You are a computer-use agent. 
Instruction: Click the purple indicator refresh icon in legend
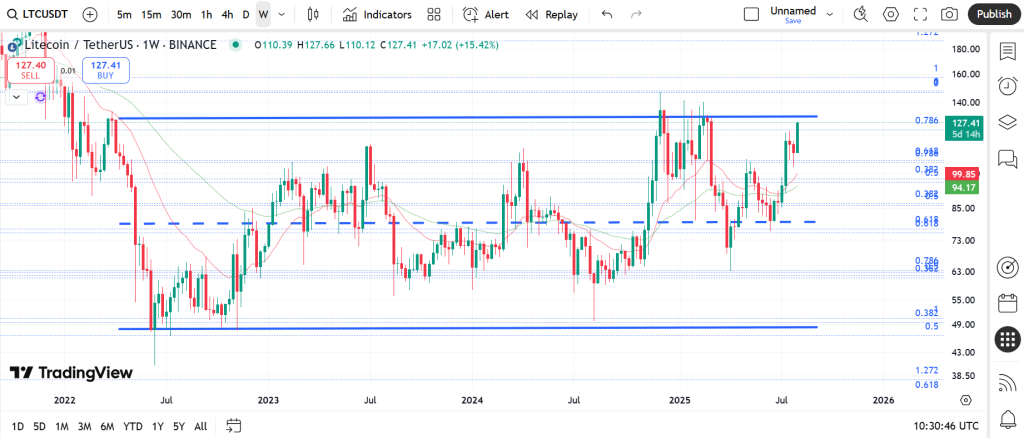click(40, 97)
